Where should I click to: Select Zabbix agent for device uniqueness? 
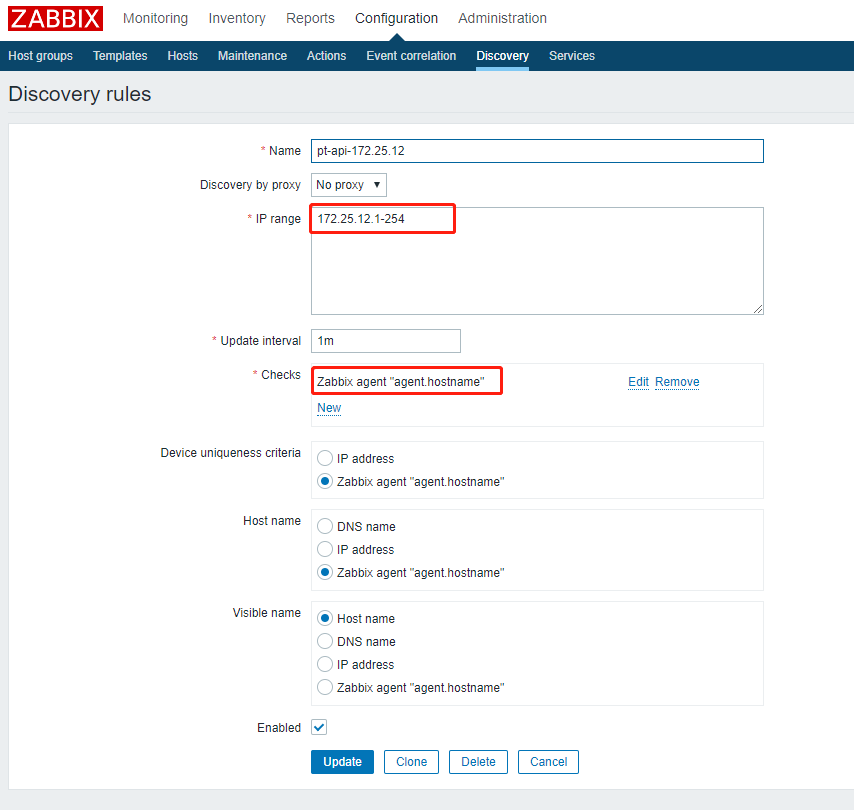click(325, 481)
